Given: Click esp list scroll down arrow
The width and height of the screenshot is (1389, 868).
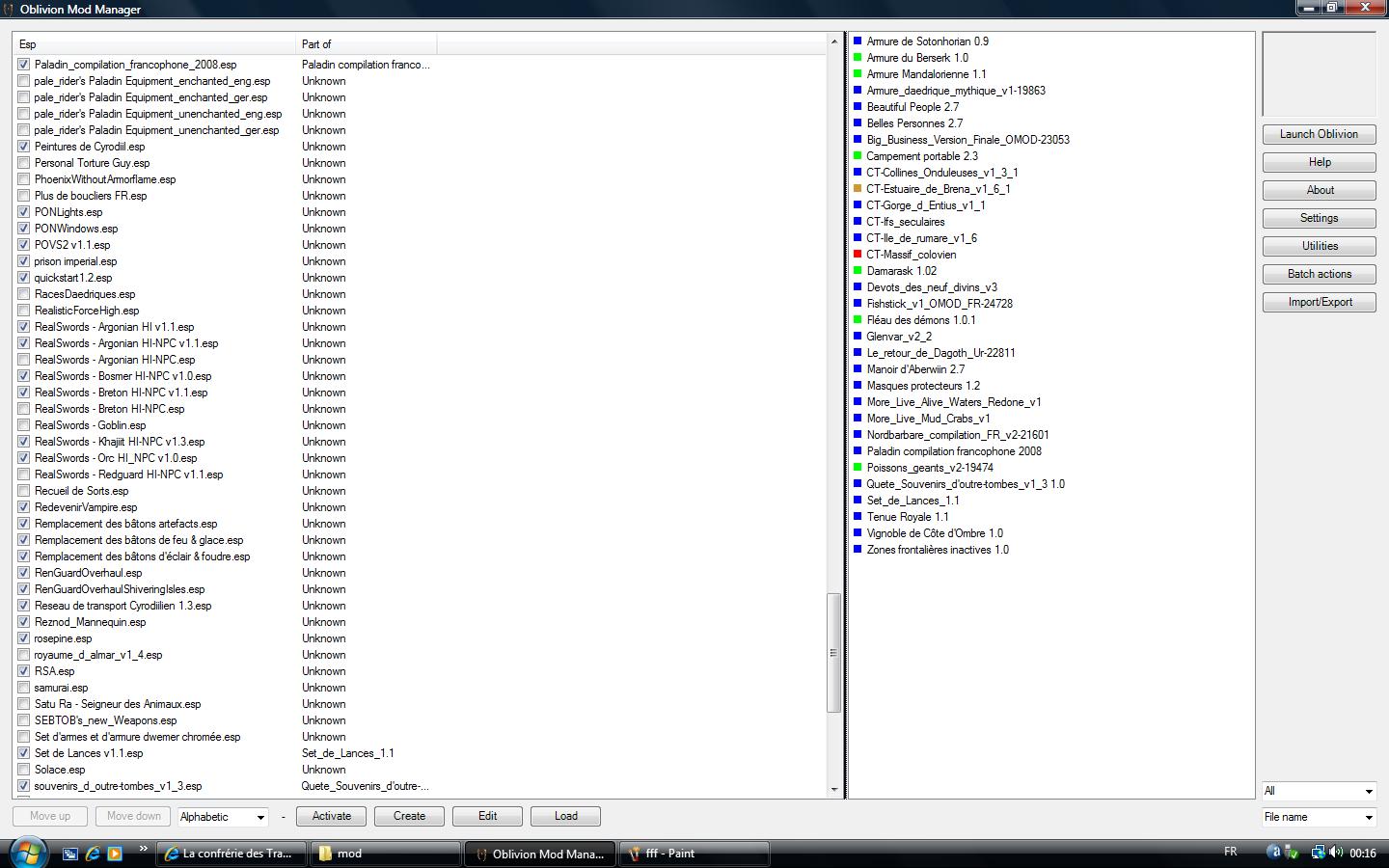Looking at the screenshot, I should click(834, 790).
